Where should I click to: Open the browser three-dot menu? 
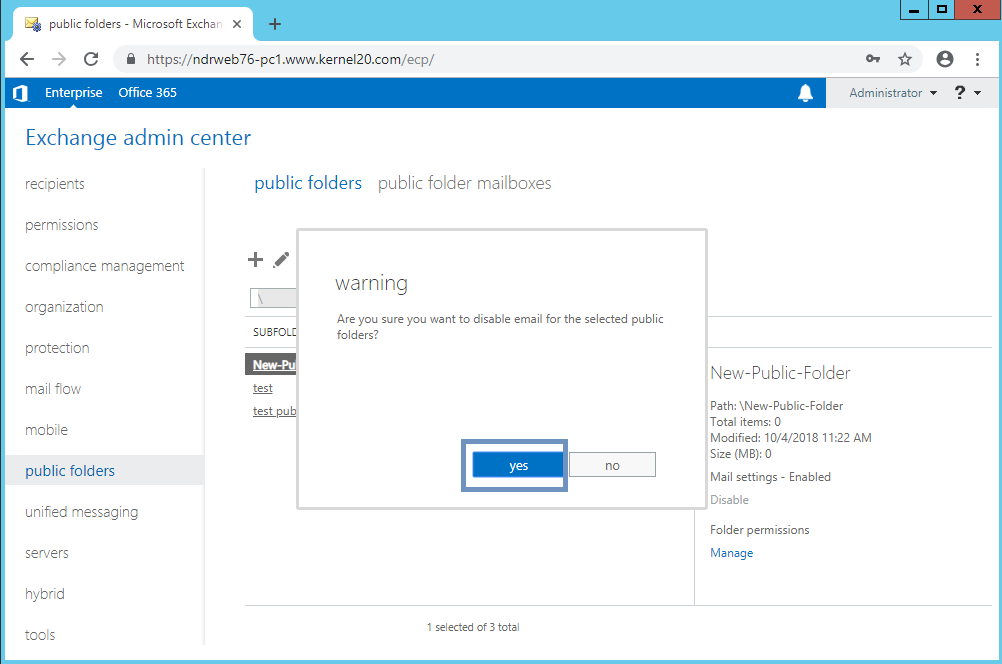click(977, 59)
